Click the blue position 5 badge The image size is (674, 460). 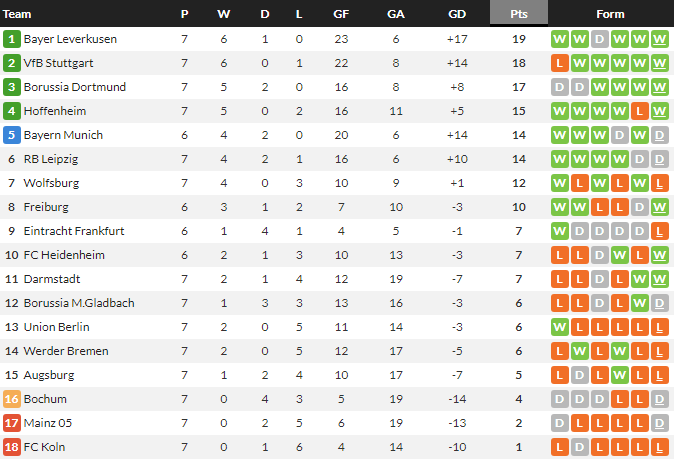point(12,135)
